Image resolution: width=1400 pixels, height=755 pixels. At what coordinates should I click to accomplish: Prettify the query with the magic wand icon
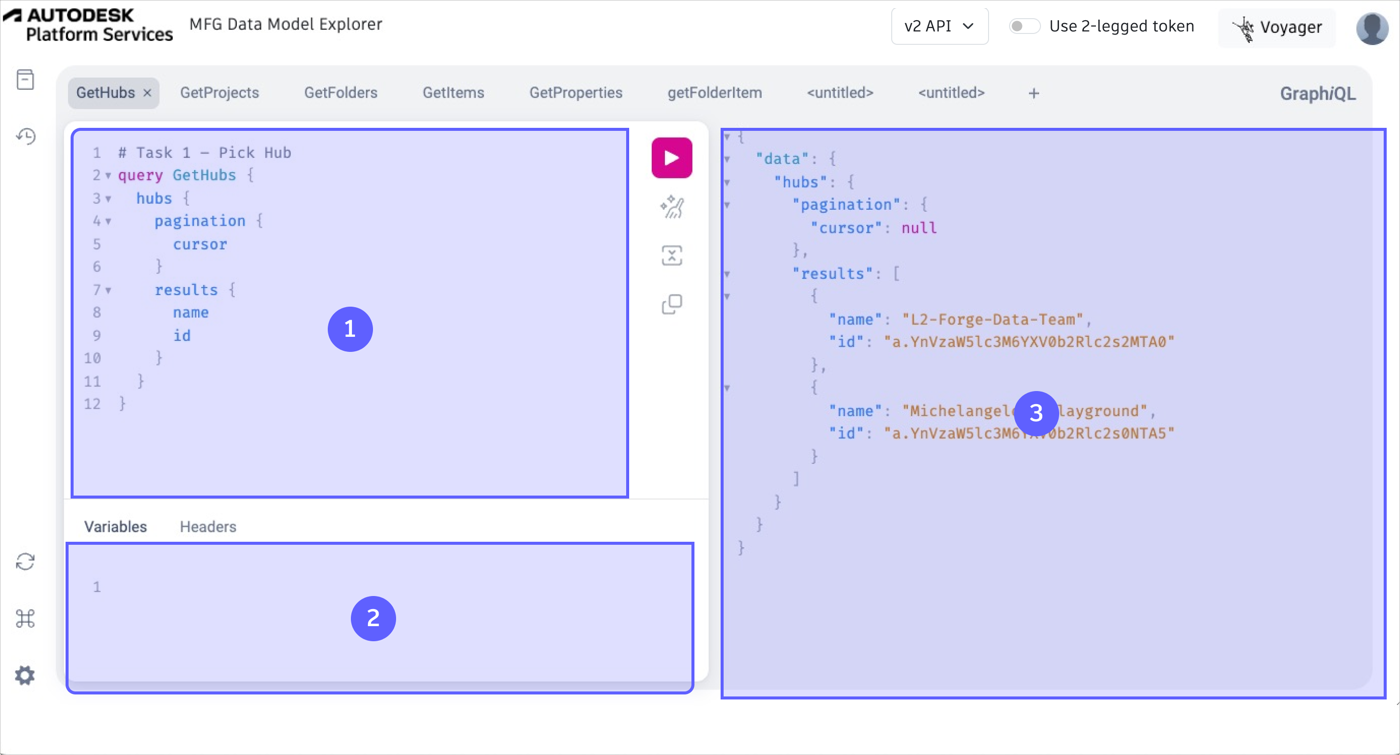[672, 207]
